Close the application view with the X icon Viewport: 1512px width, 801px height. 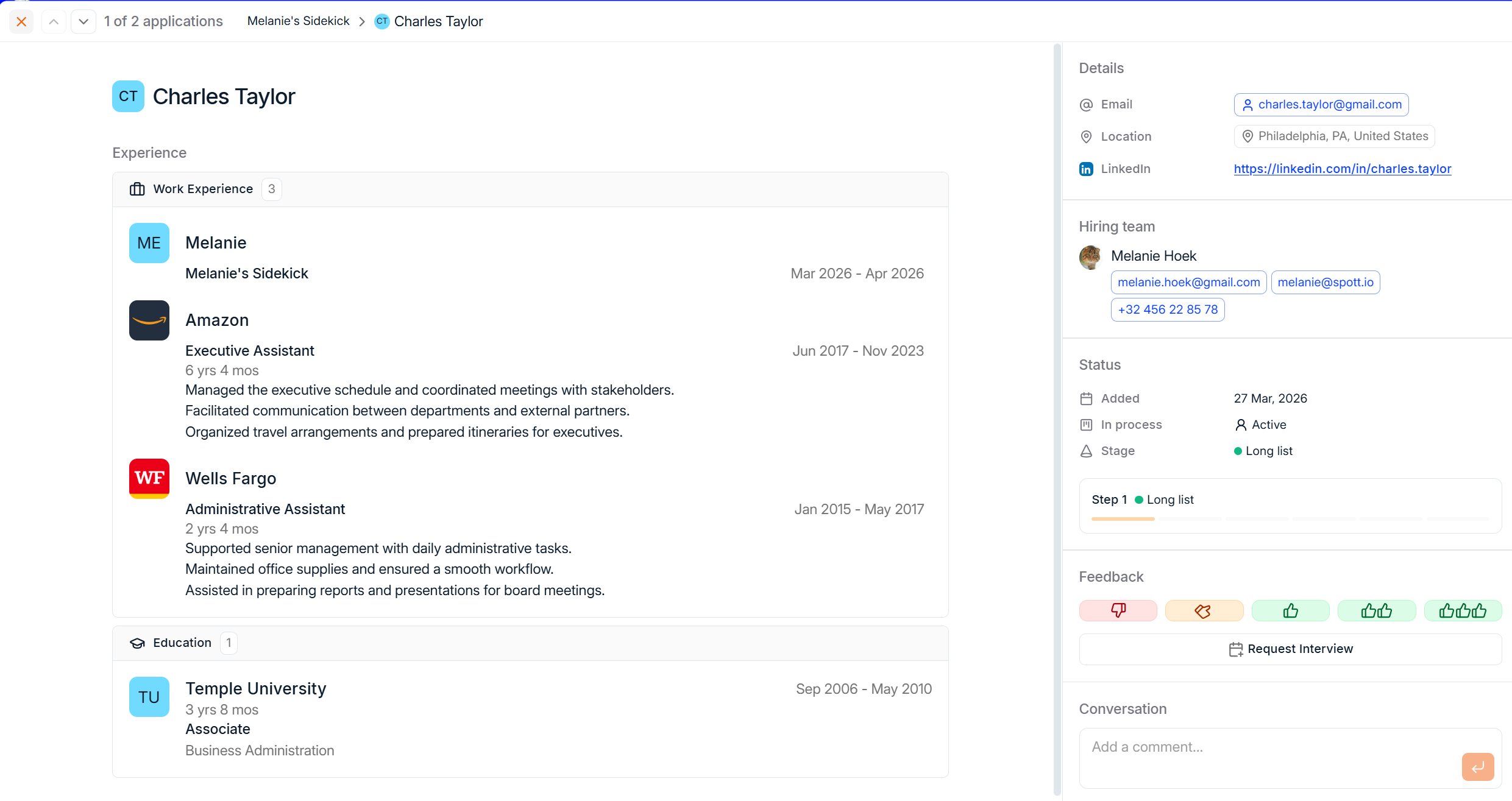click(x=21, y=22)
